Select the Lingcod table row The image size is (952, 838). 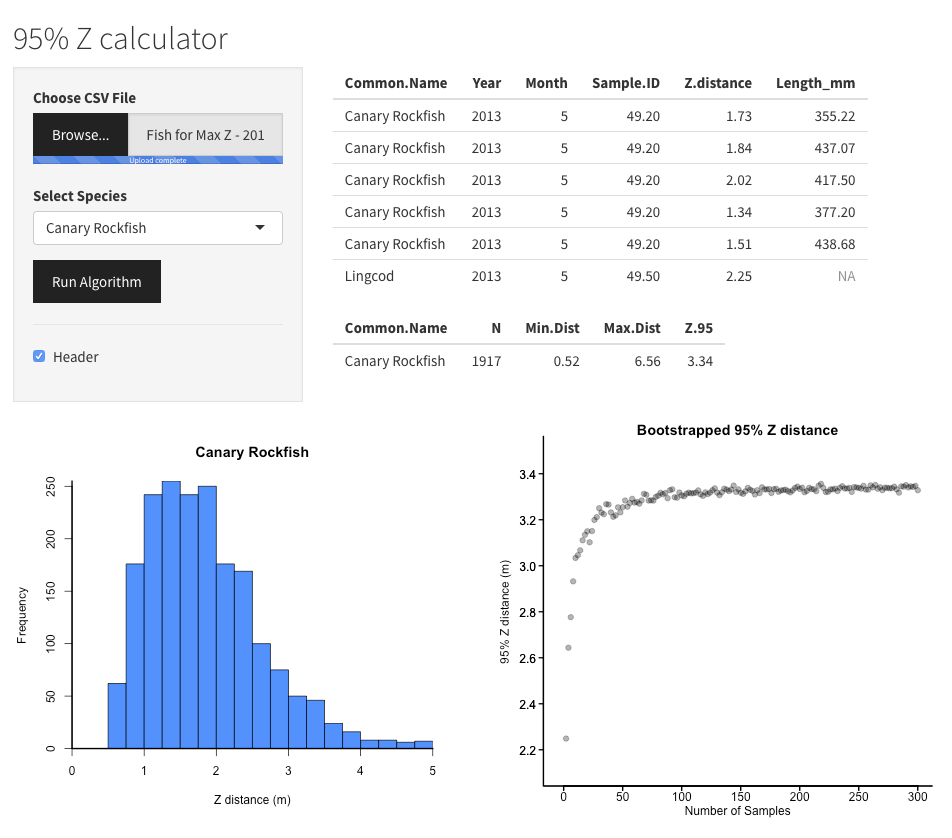600,276
